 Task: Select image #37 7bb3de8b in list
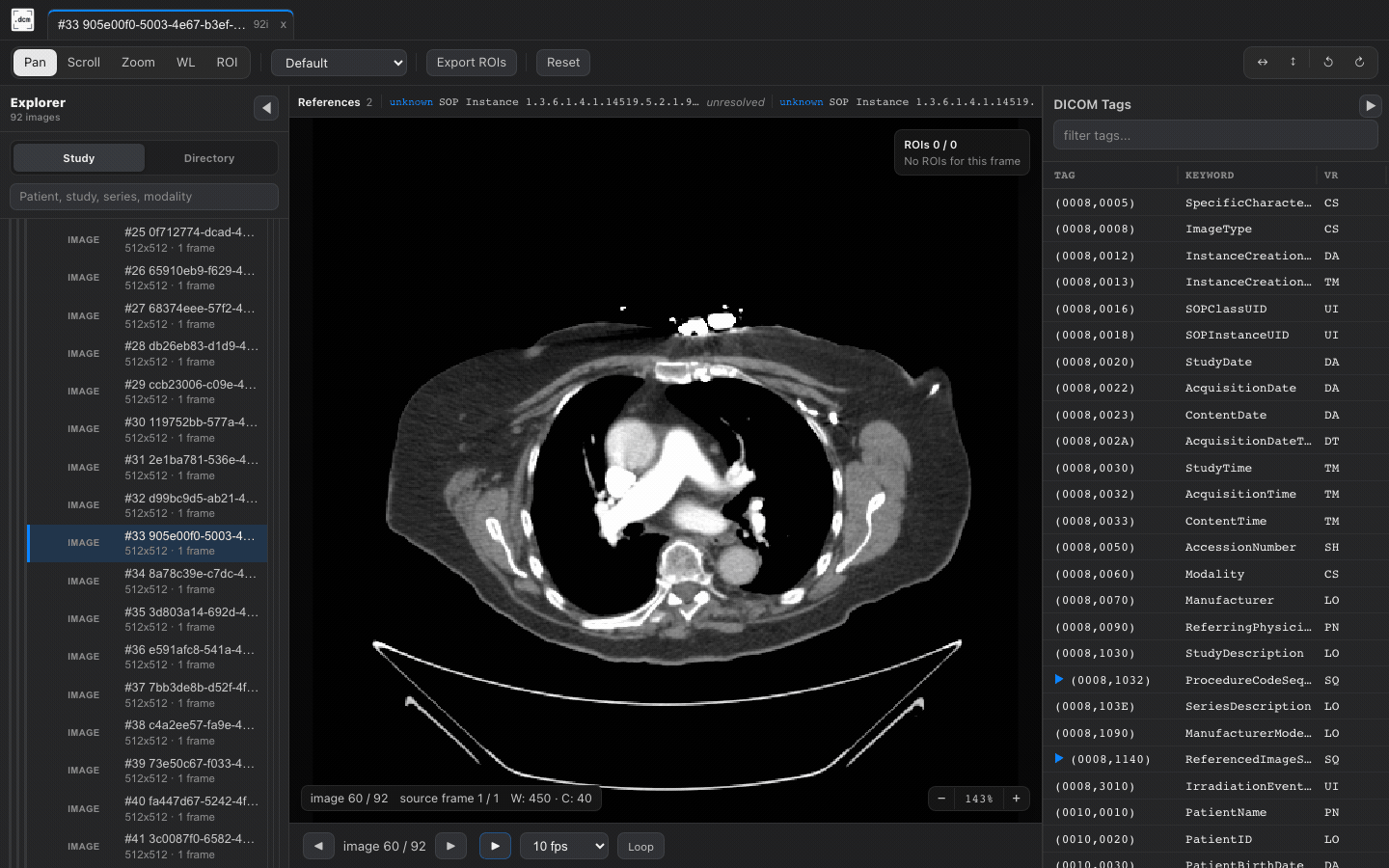[147, 694]
